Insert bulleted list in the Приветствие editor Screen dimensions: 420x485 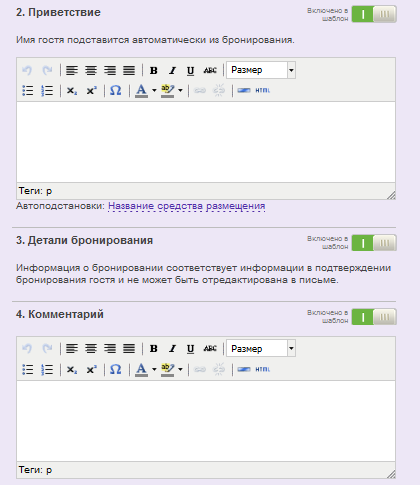click(28, 90)
